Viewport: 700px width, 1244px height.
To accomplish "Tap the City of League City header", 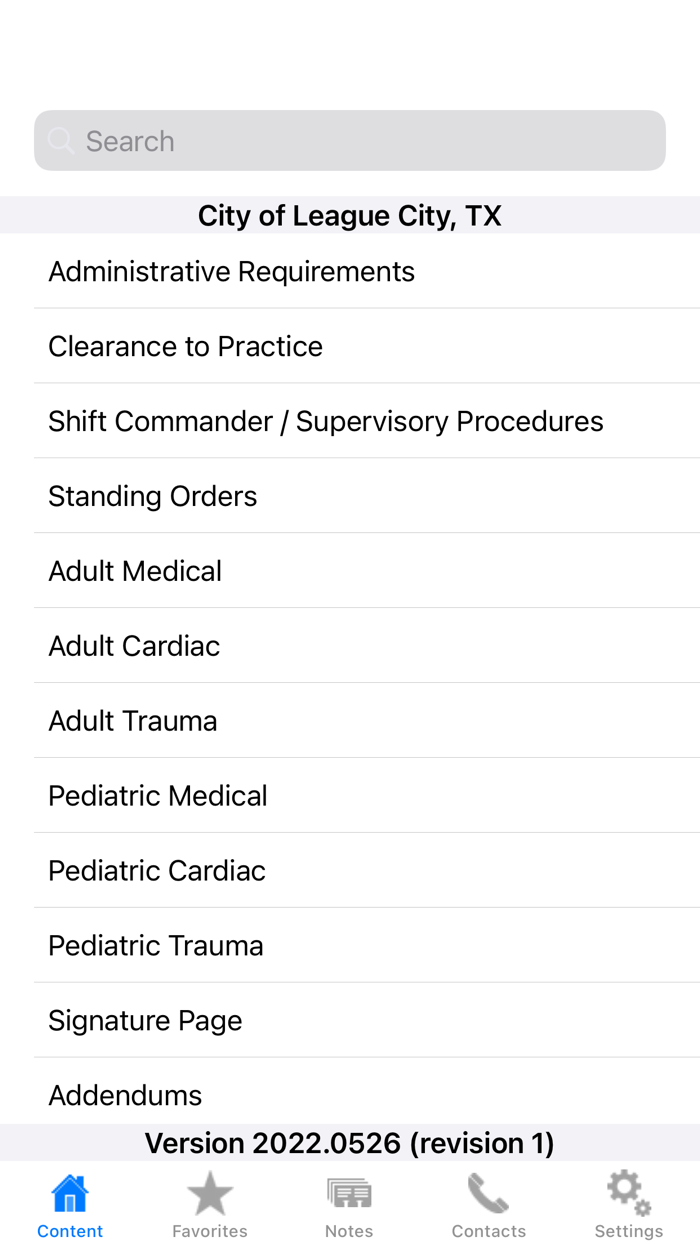I will pos(349,216).
